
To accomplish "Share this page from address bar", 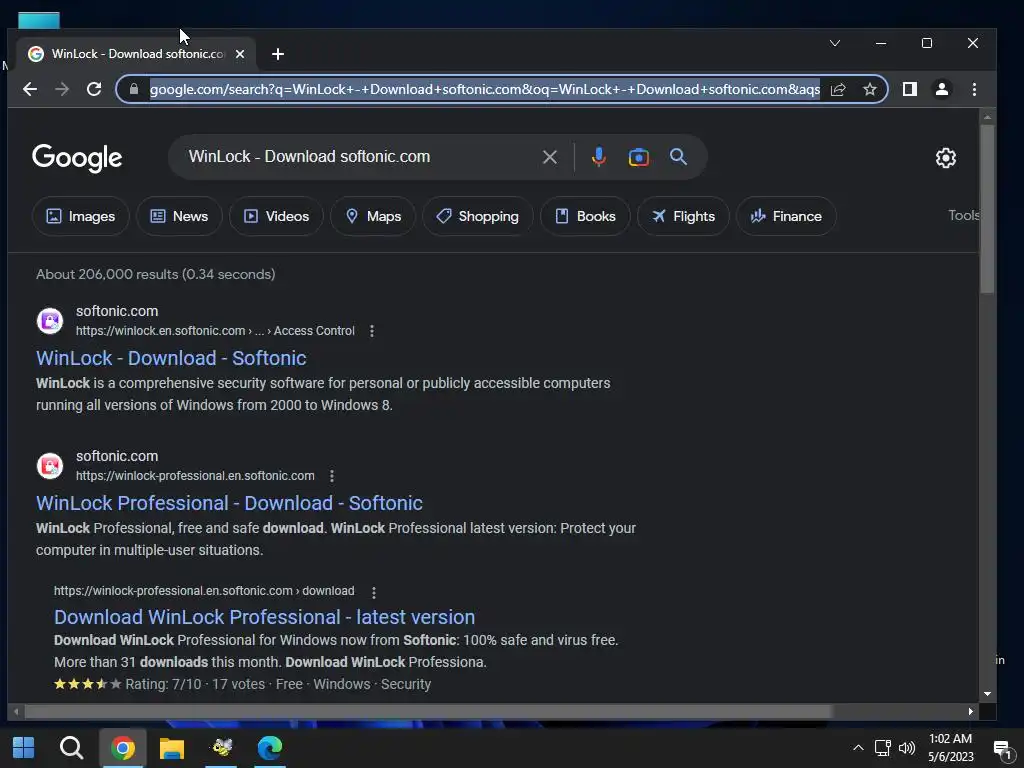I will tap(838, 89).
